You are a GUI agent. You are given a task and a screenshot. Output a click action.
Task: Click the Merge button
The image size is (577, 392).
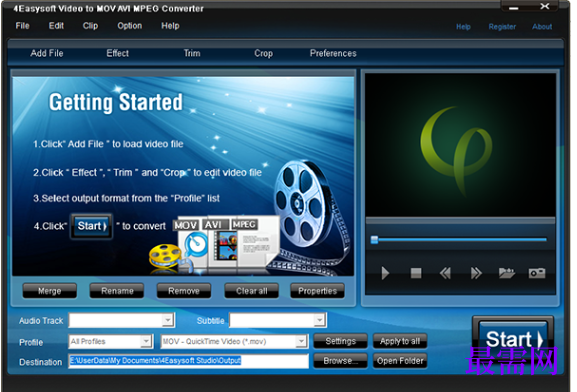click(x=50, y=291)
